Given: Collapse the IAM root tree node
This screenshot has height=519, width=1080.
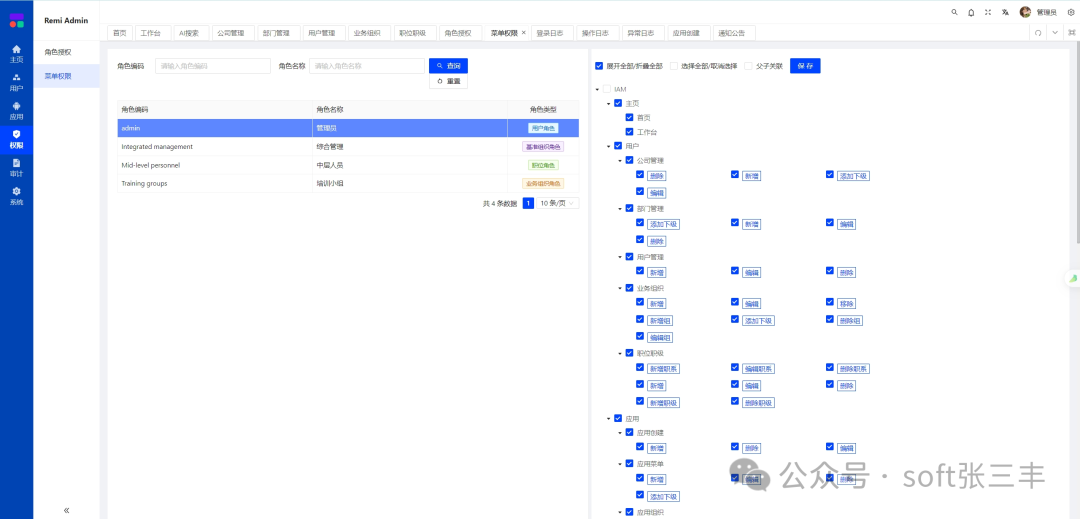Looking at the screenshot, I should (x=597, y=89).
